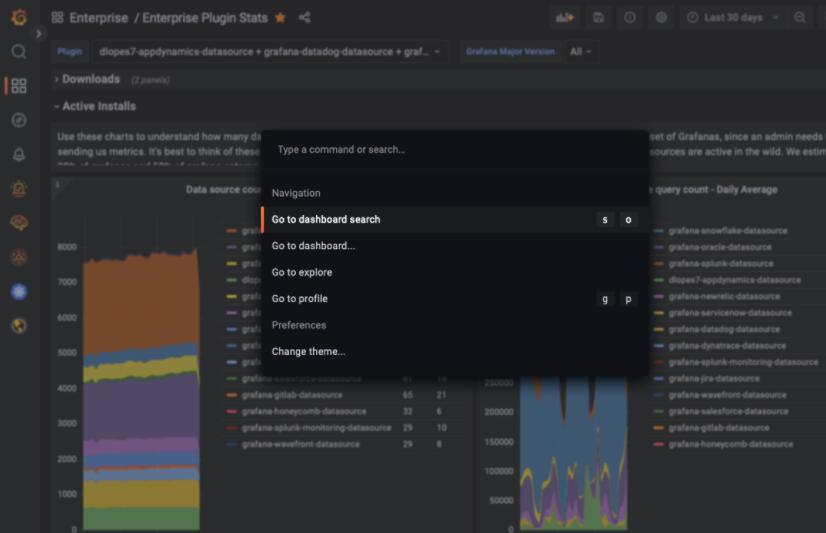Select Go to dashboard... command
The image size is (826, 533).
point(455,246)
